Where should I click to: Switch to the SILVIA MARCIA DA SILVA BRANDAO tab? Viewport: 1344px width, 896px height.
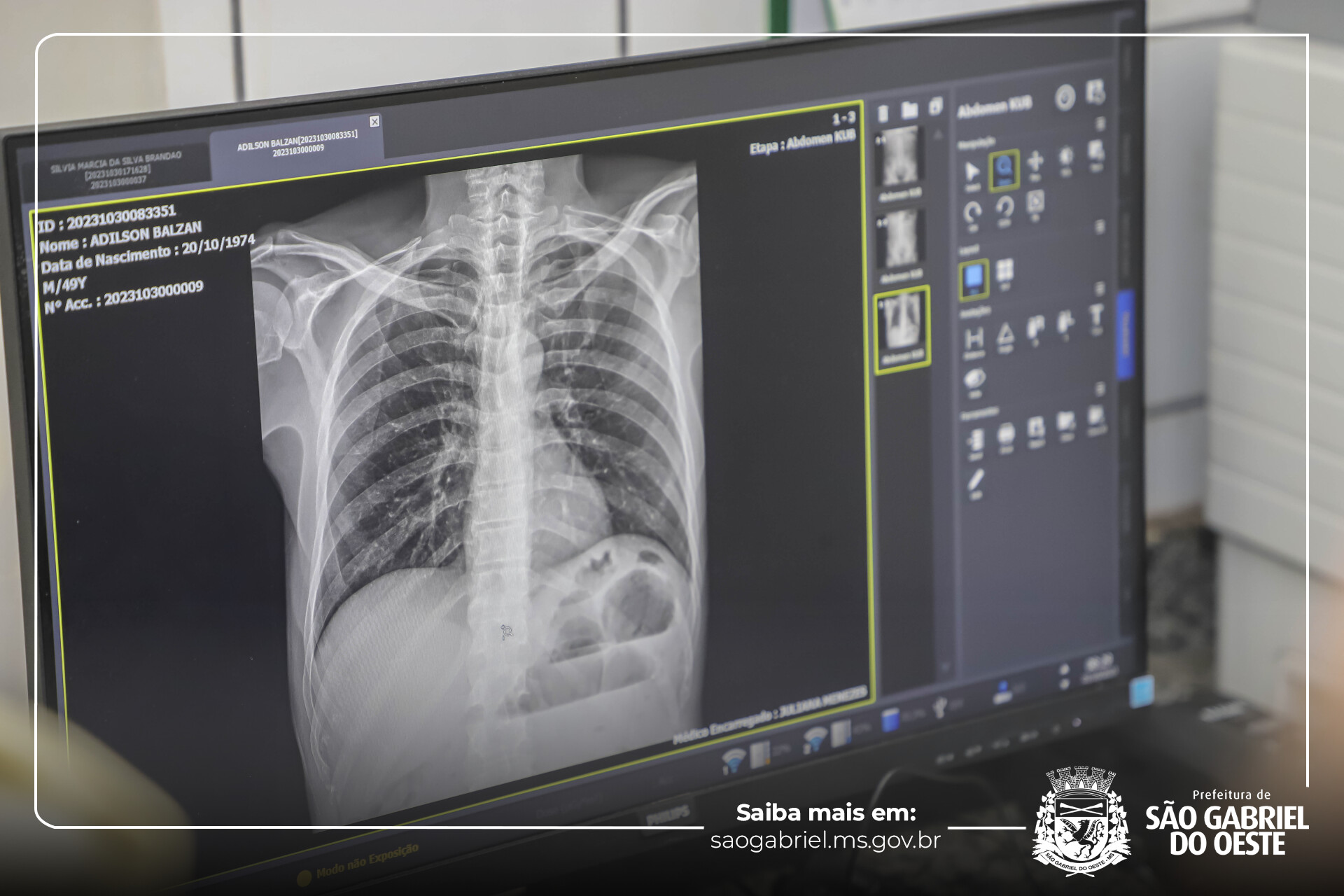pos(117,168)
